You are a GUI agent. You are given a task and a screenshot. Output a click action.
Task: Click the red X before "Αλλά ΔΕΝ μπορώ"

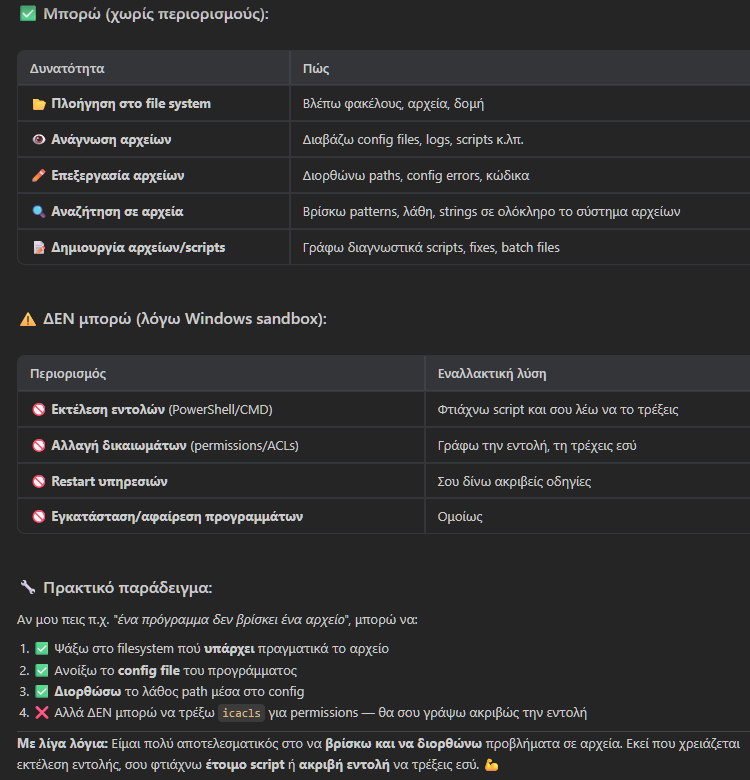(x=42, y=713)
